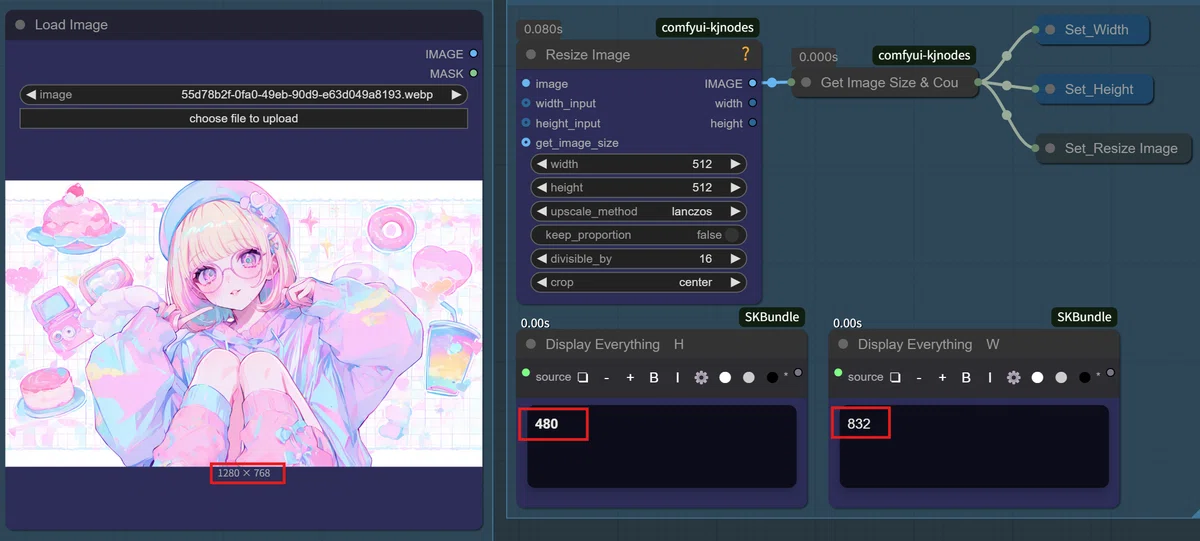Click Resize Image height output socket
This screenshot has height=541, width=1200.
tap(752, 123)
